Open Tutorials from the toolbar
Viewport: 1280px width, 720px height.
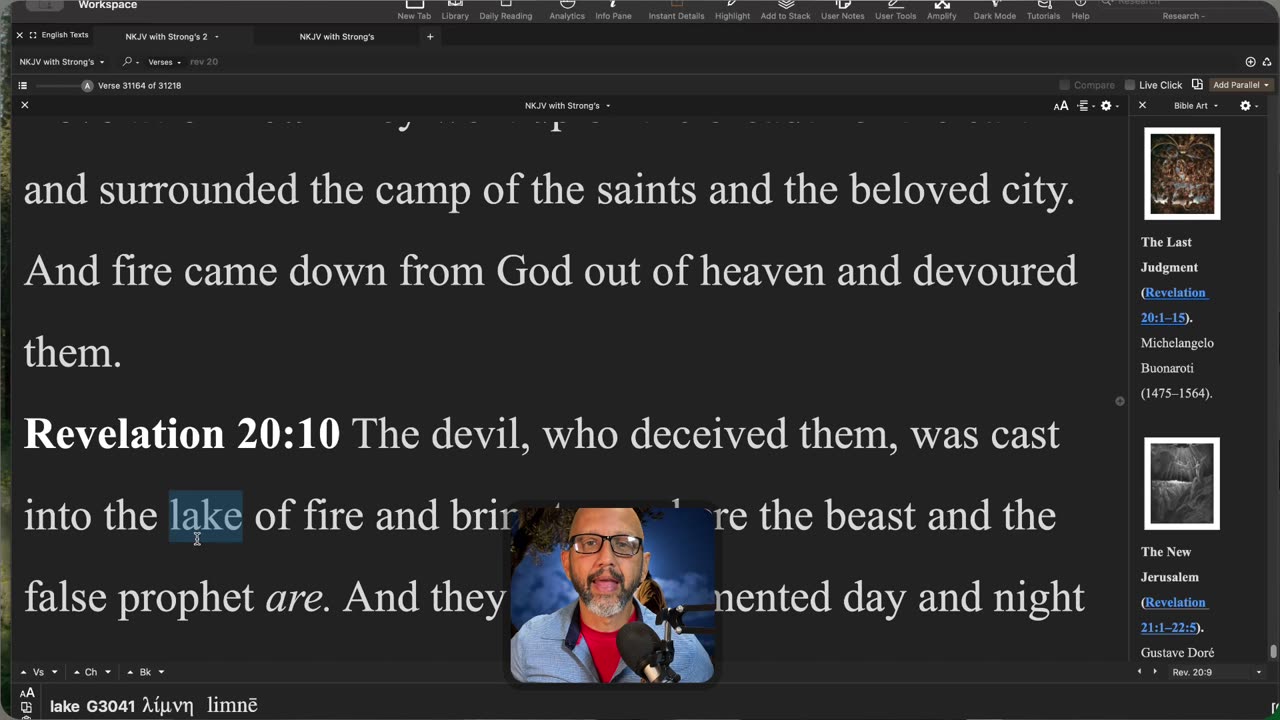point(1043,10)
